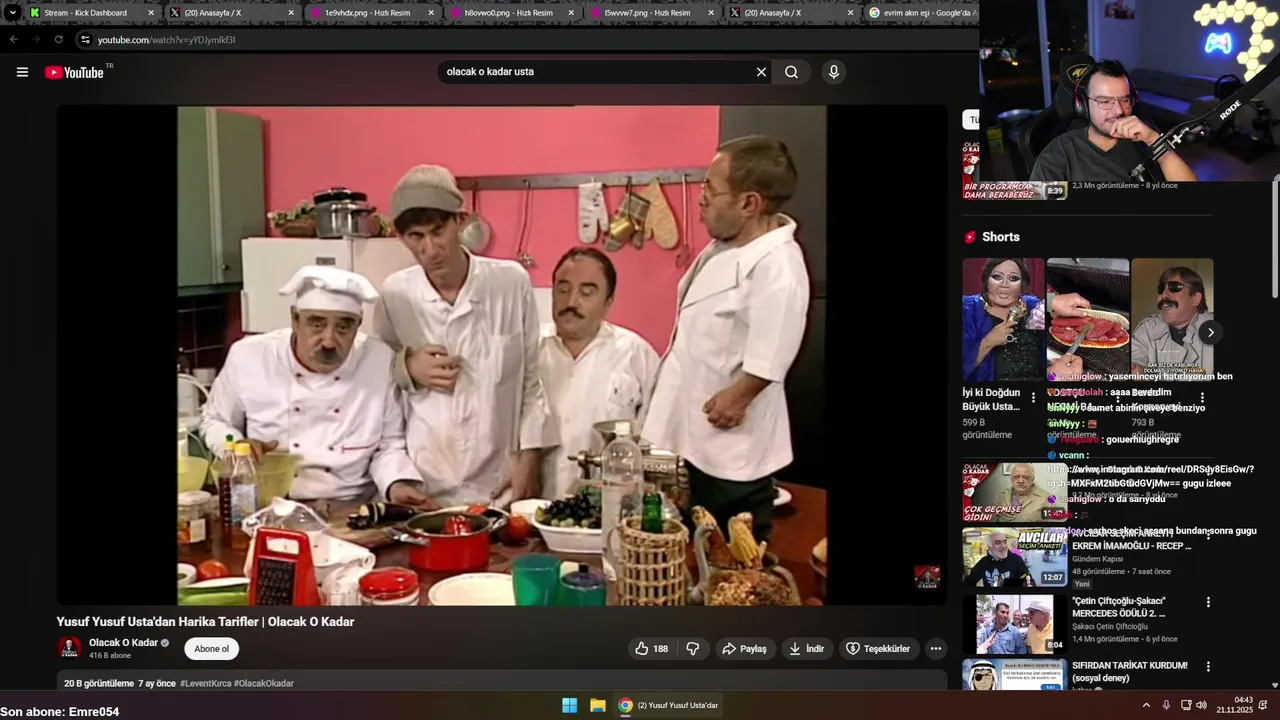
Task: Reload the current page
Action: (x=59, y=40)
